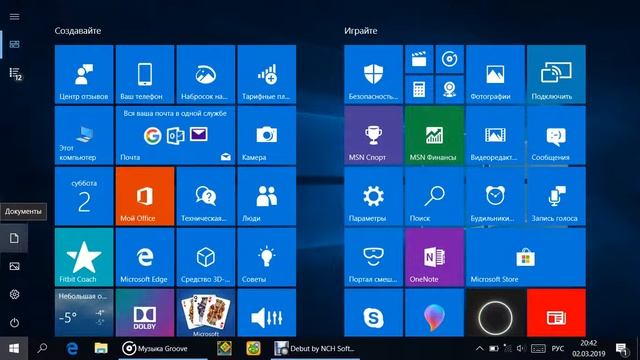
Task: Click the Windows Start button
Action: 14,349
